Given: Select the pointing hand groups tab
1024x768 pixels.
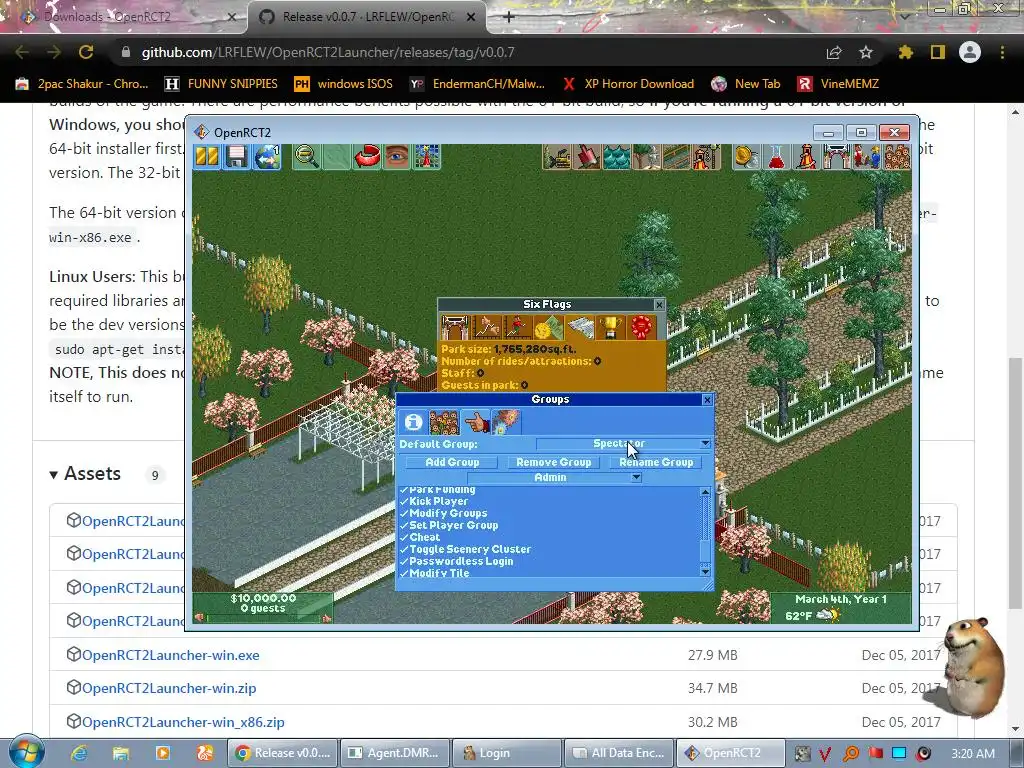Looking at the screenshot, I should coord(475,422).
